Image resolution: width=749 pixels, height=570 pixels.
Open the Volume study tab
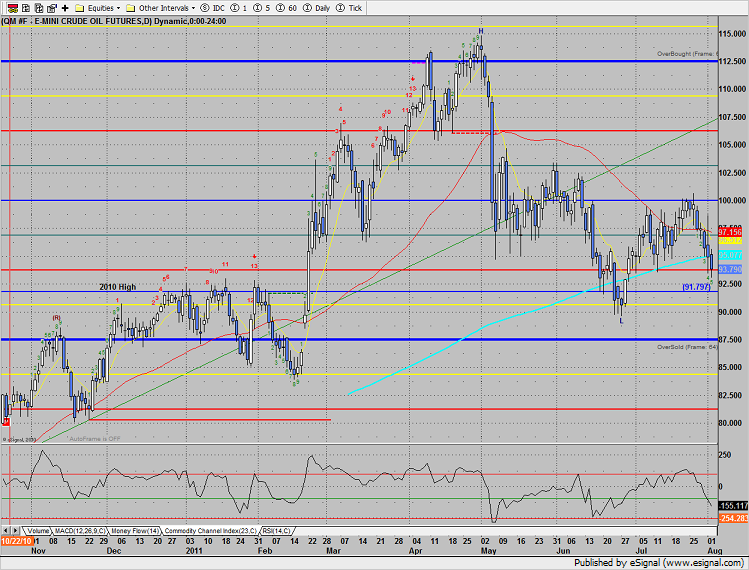(x=38, y=531)
